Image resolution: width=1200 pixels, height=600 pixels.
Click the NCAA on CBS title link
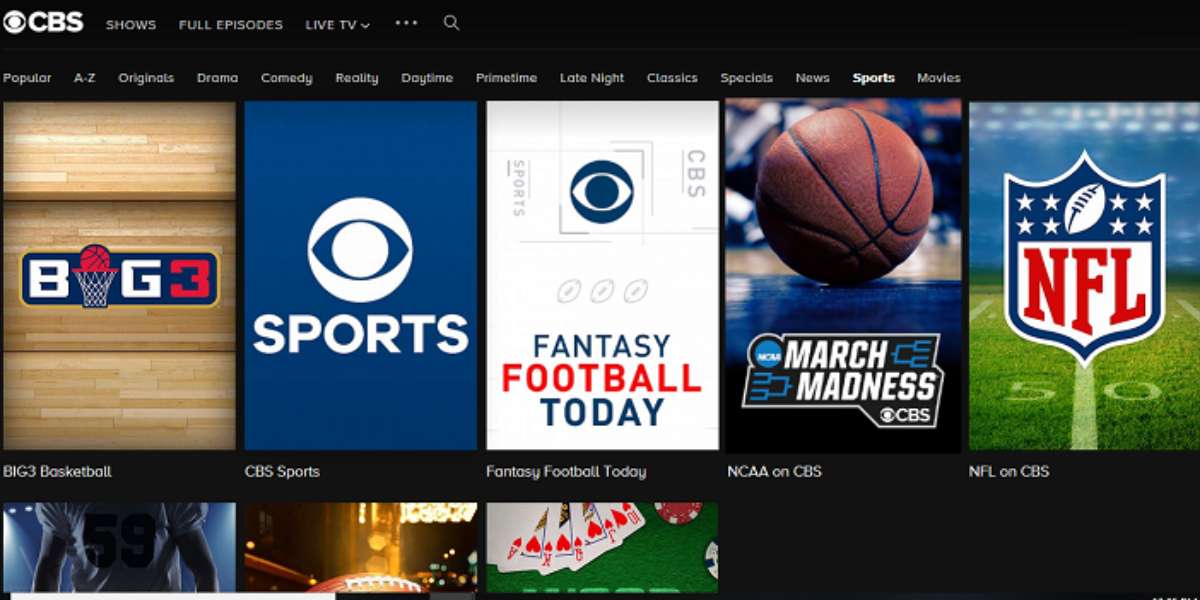tap(774, 471)
